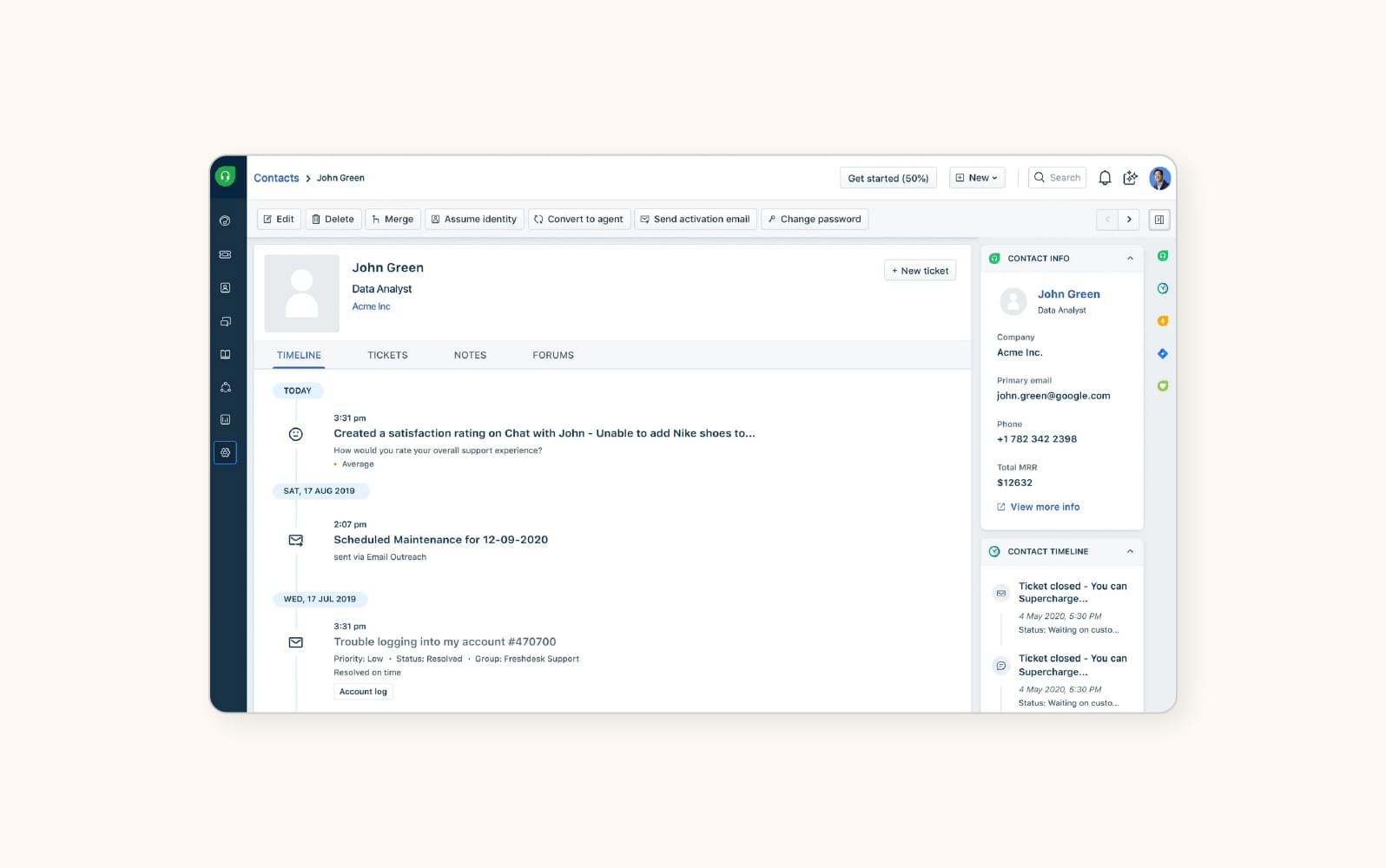Go to next contact arrow
Viewport: 1386px width, 868px height.
click(1129, 220)
